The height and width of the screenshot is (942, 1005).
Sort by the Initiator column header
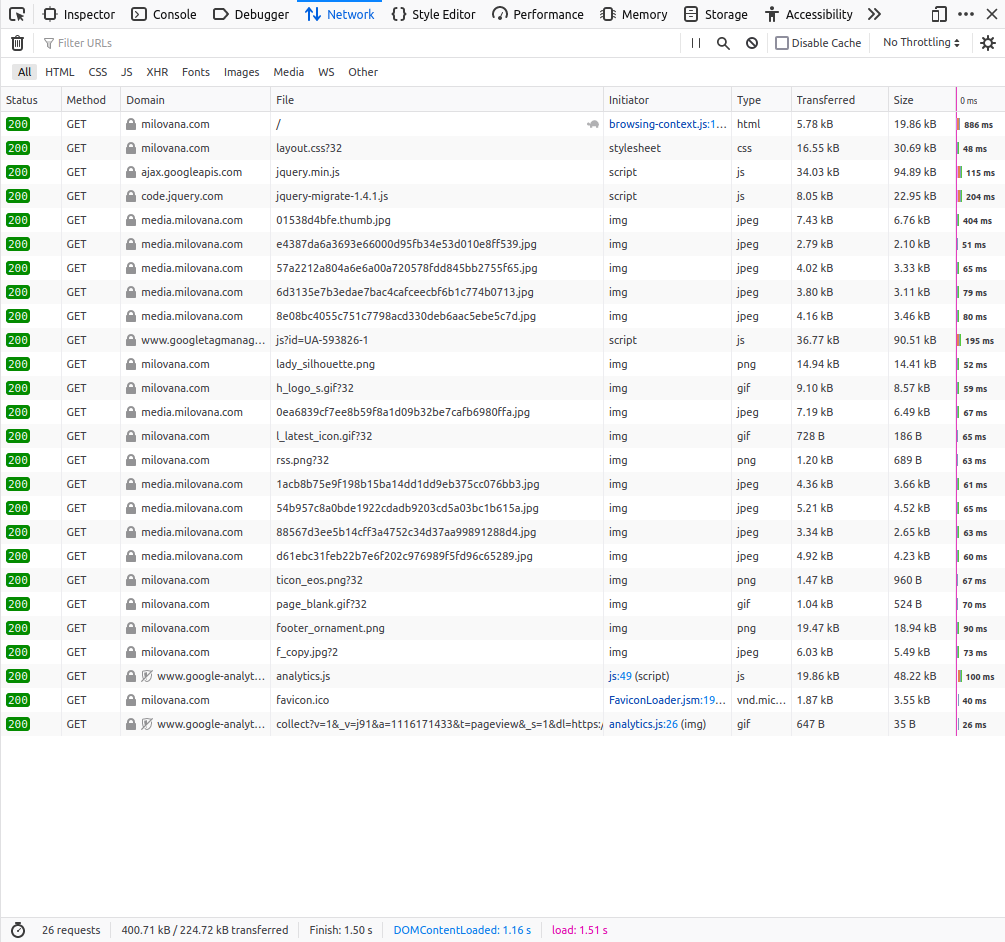667,100
